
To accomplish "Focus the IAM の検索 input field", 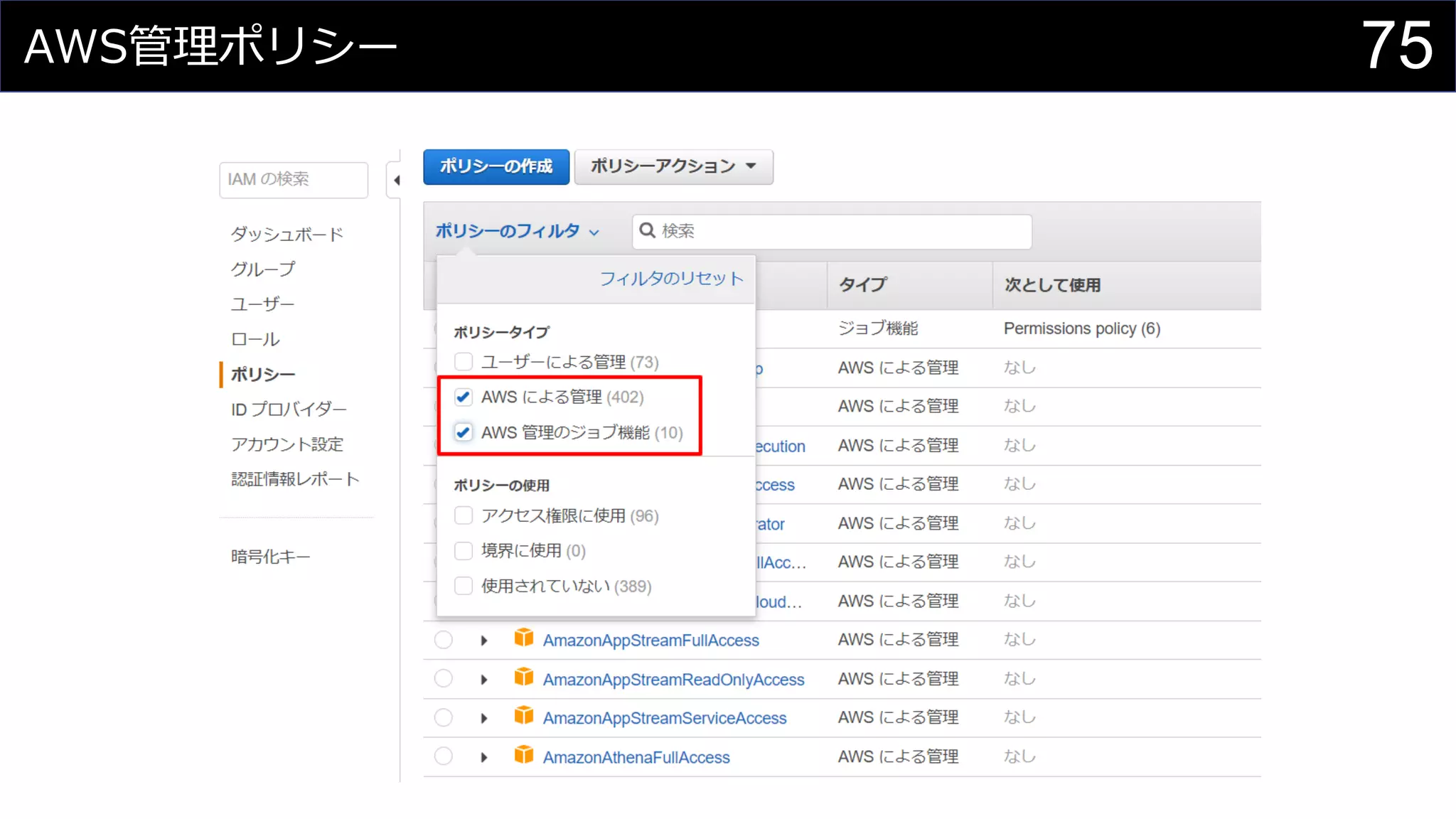I will point(294,180).
